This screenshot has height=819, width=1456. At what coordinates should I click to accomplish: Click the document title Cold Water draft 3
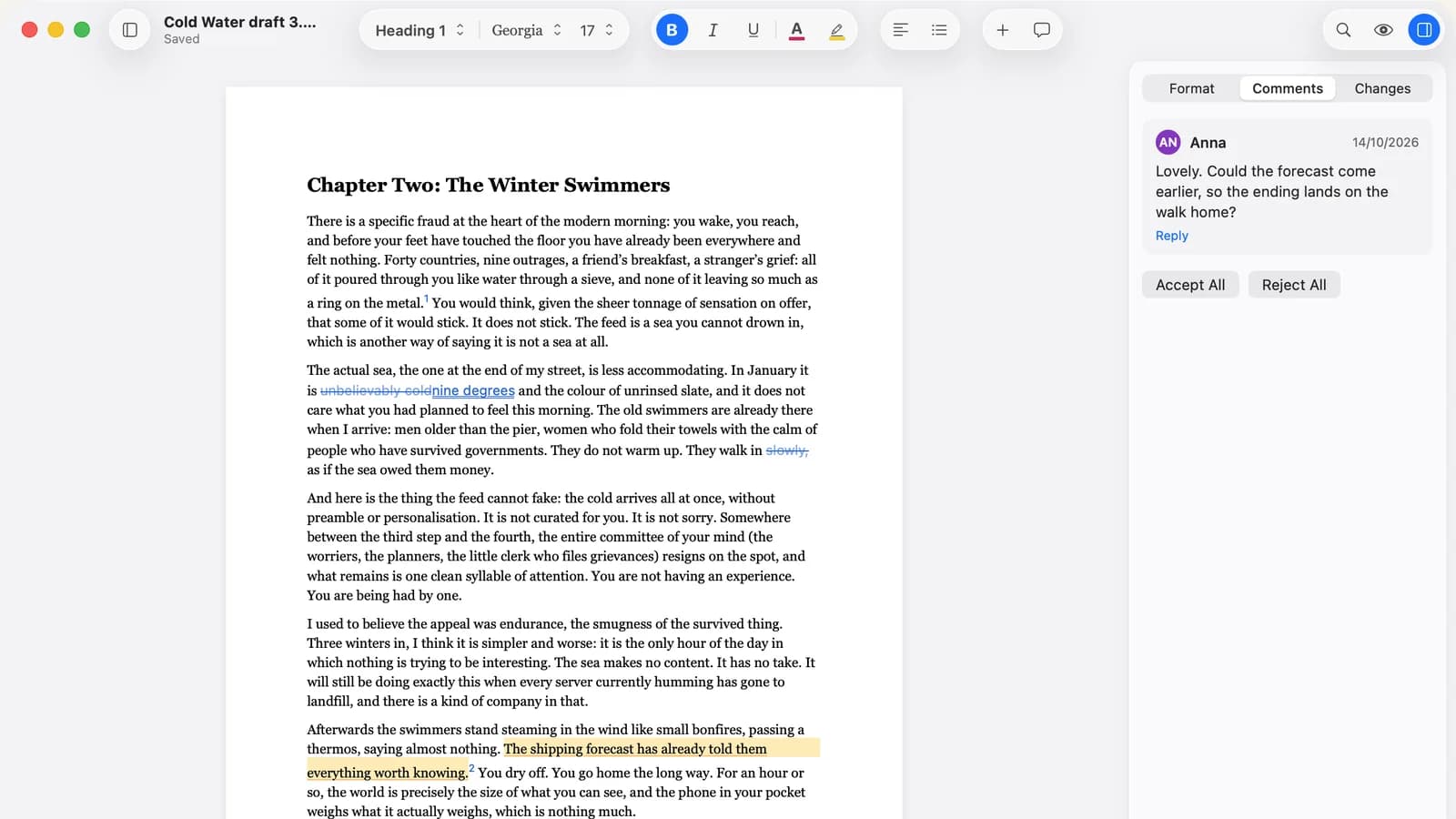tap(240, 22)
